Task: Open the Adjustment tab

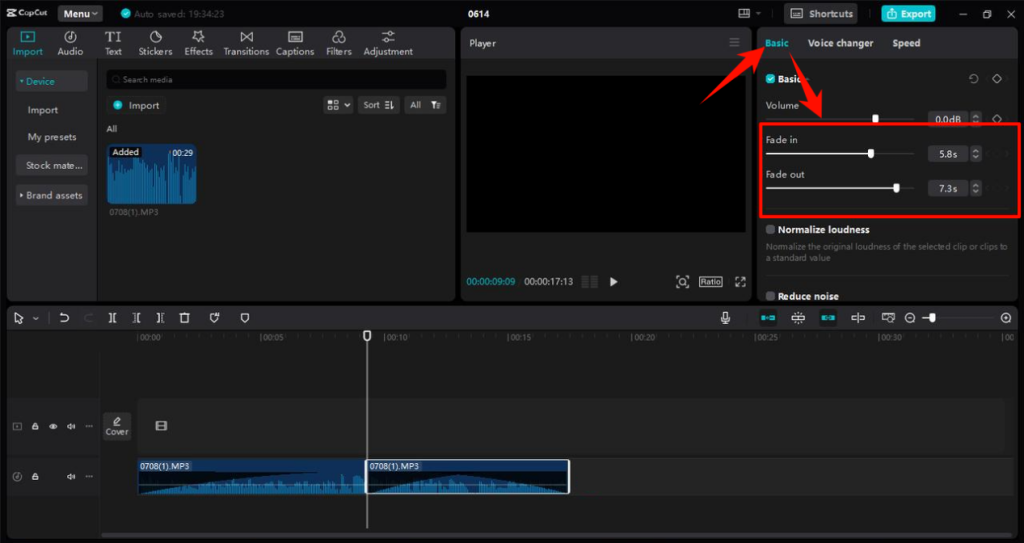Action: pos(388,43)
